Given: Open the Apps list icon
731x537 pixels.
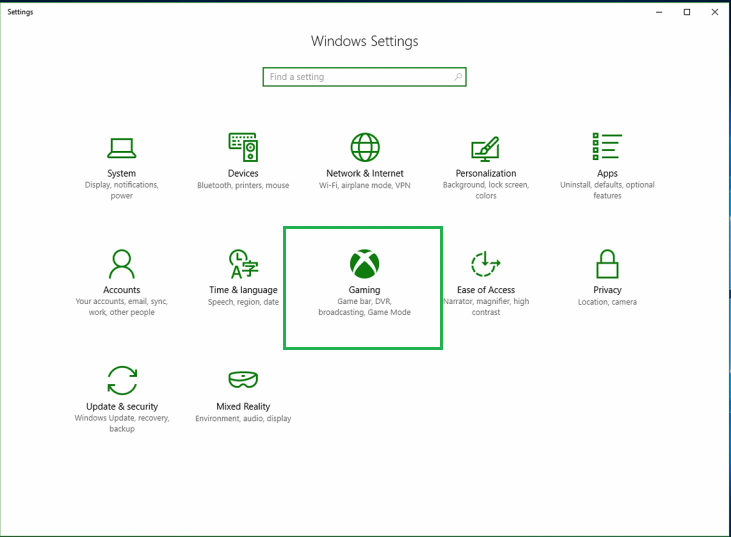Looking at the screenshot, I should pos(607,146).
